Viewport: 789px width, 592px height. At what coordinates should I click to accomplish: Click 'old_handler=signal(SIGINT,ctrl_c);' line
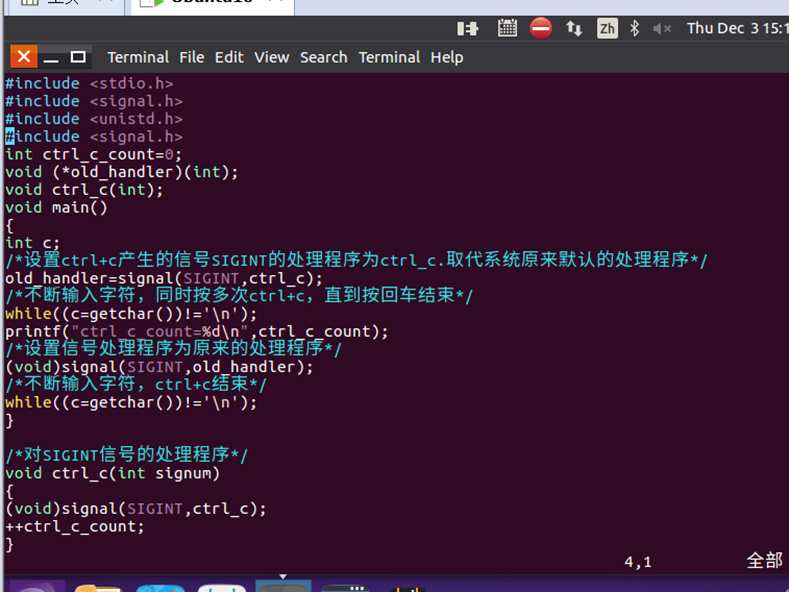tap(164, 278)
